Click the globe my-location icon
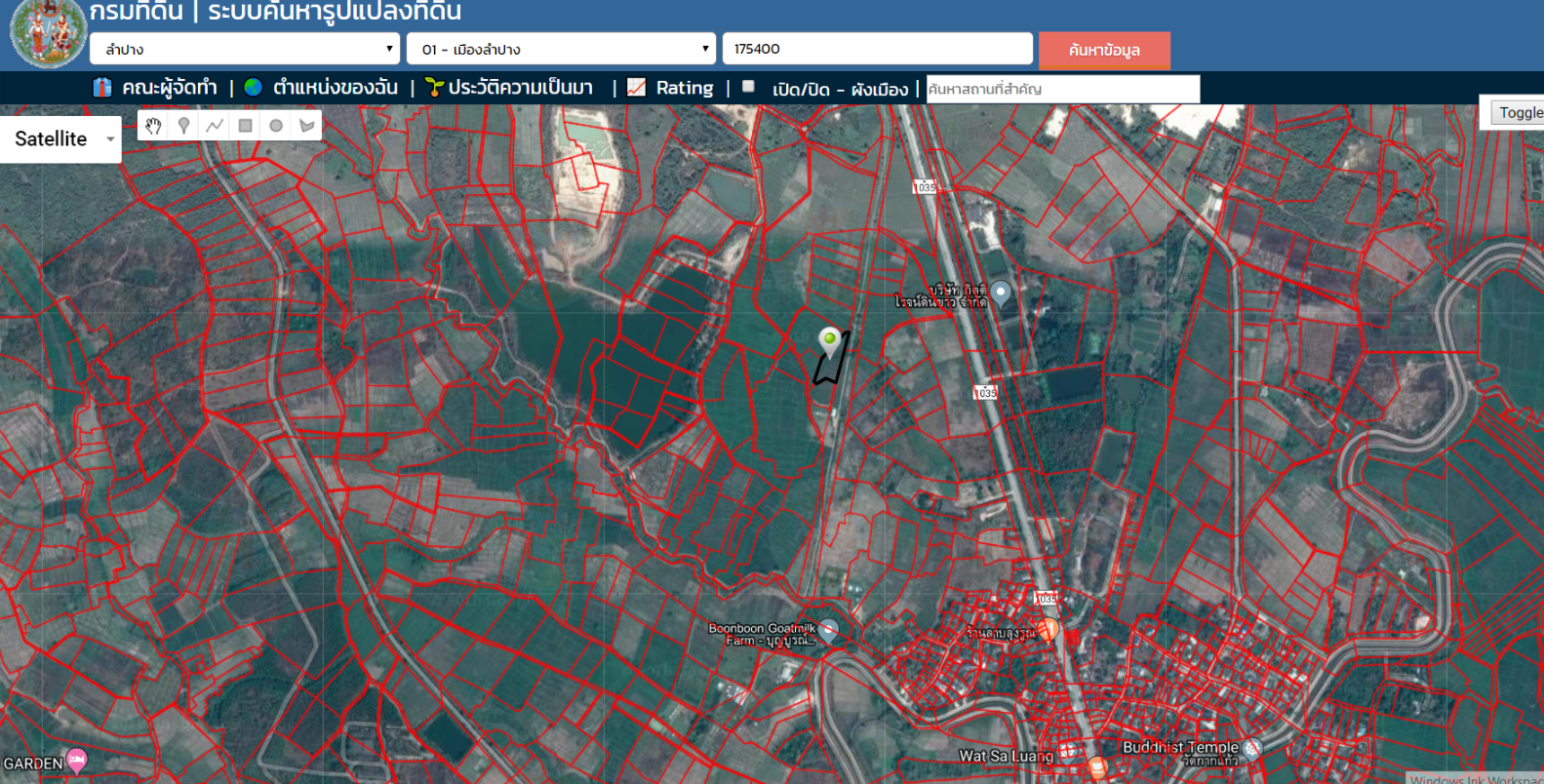This screenshot has height=784, width=1544. click(254, 88)
